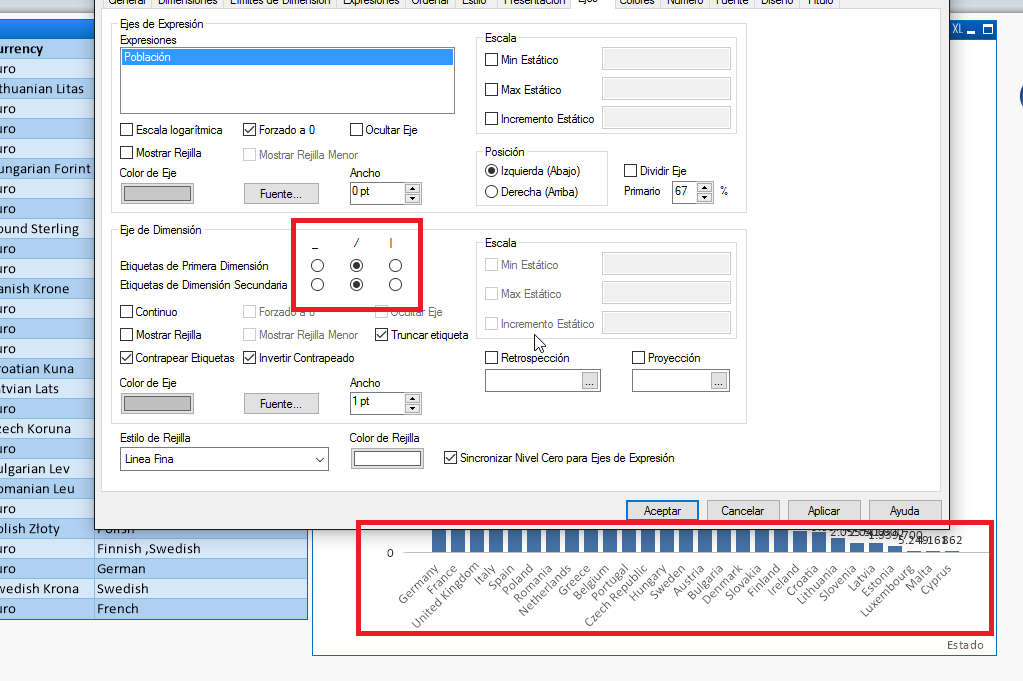This screenshot has height=681, width=1023.
Task: Click the Cancelar button
Action: [x=742, y=511]
